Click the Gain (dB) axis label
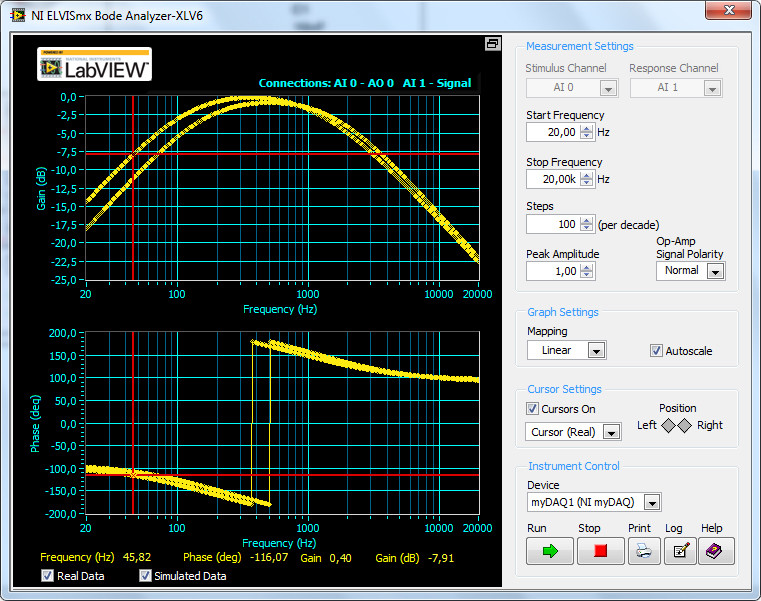This screenshot has height=601, width=761. pos(41,189)
